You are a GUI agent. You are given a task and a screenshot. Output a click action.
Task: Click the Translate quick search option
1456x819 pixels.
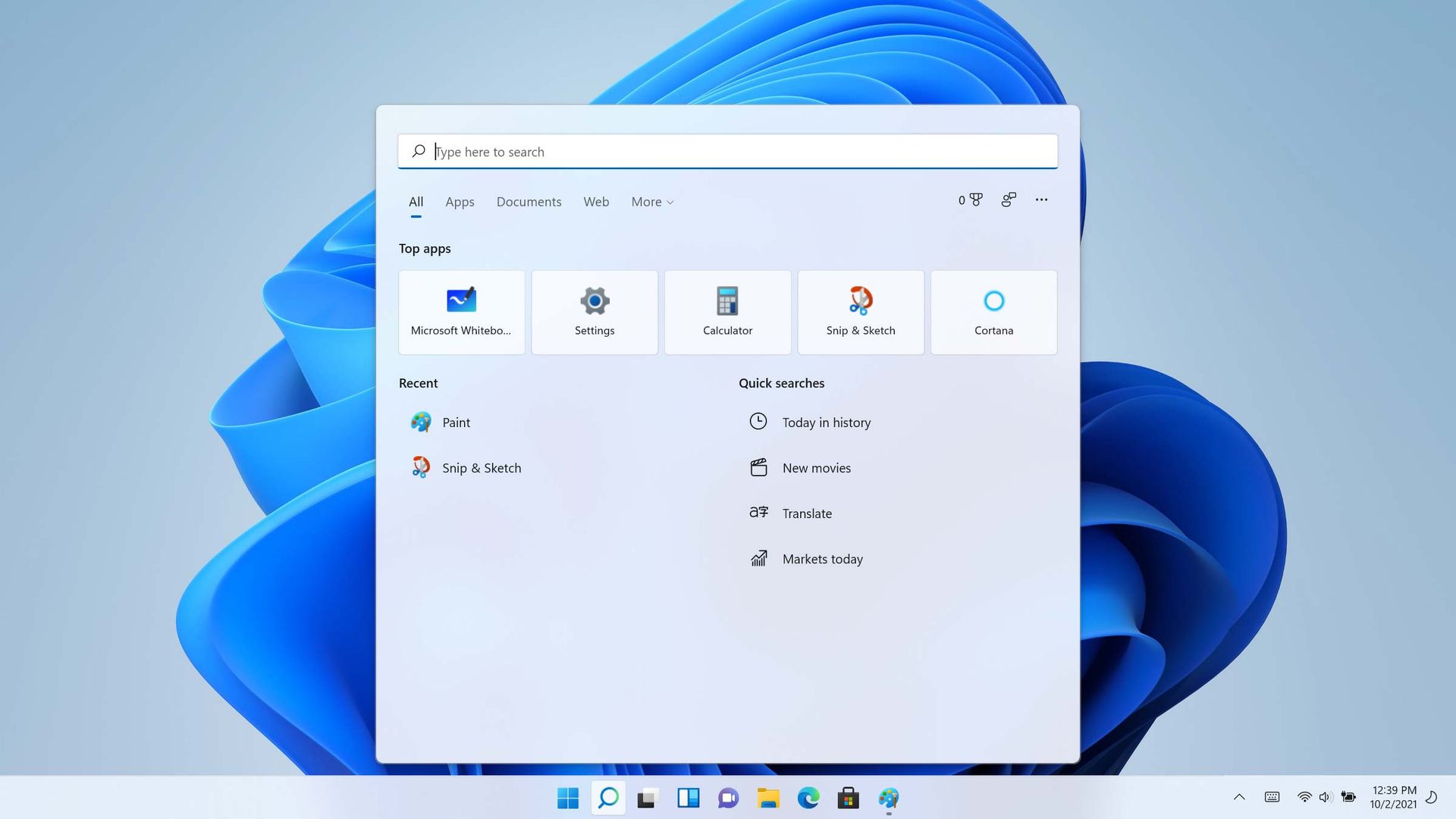pos(807,513)
